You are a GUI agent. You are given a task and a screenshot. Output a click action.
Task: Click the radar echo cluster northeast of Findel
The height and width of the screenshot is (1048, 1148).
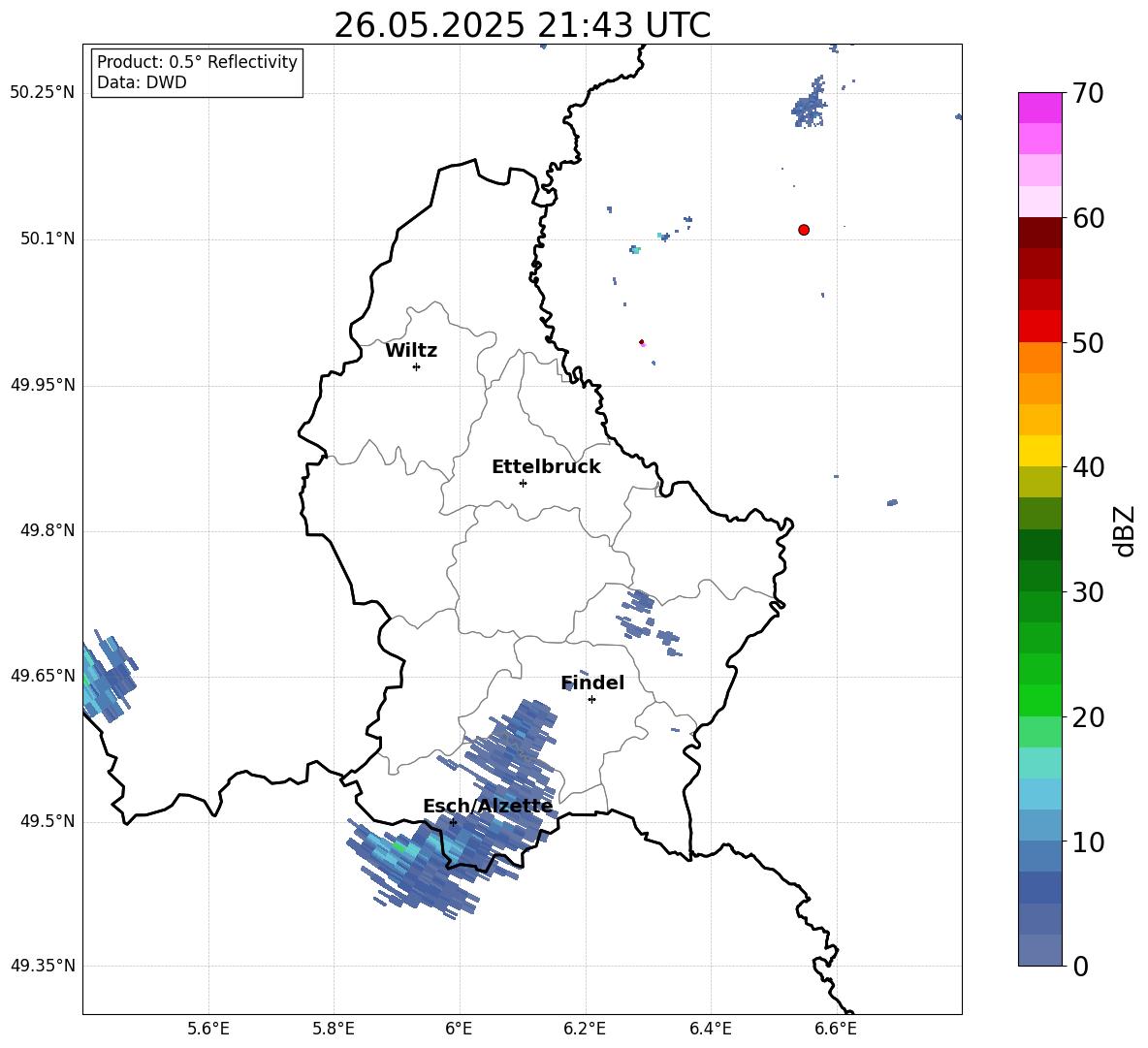[648, 622]
